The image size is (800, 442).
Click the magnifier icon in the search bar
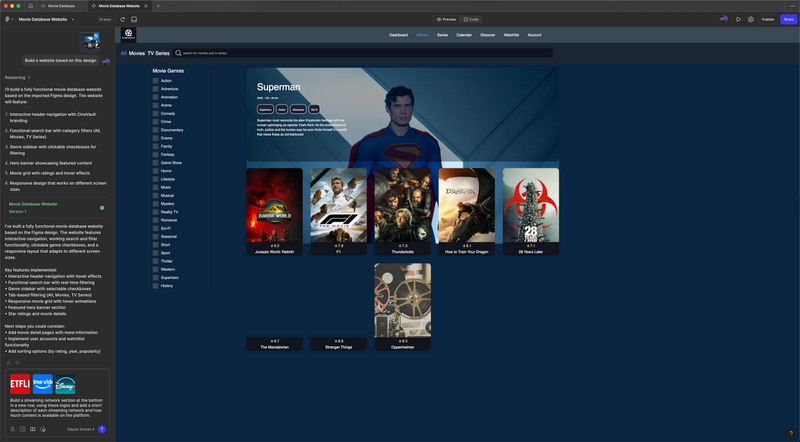tap(178, 53)
